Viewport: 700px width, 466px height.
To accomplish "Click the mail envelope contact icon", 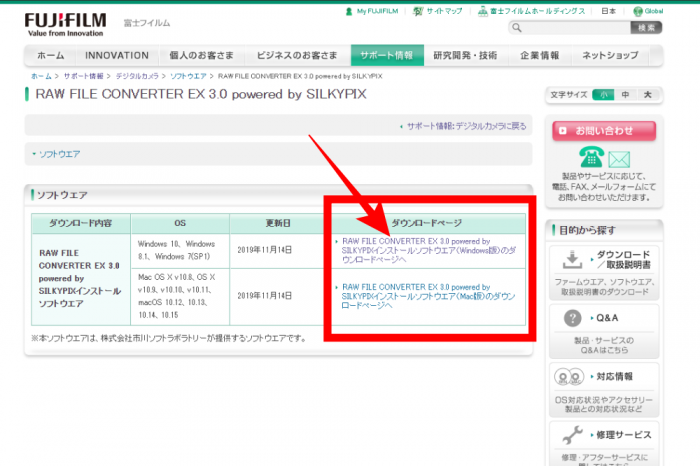I will (x=619, y=159).
